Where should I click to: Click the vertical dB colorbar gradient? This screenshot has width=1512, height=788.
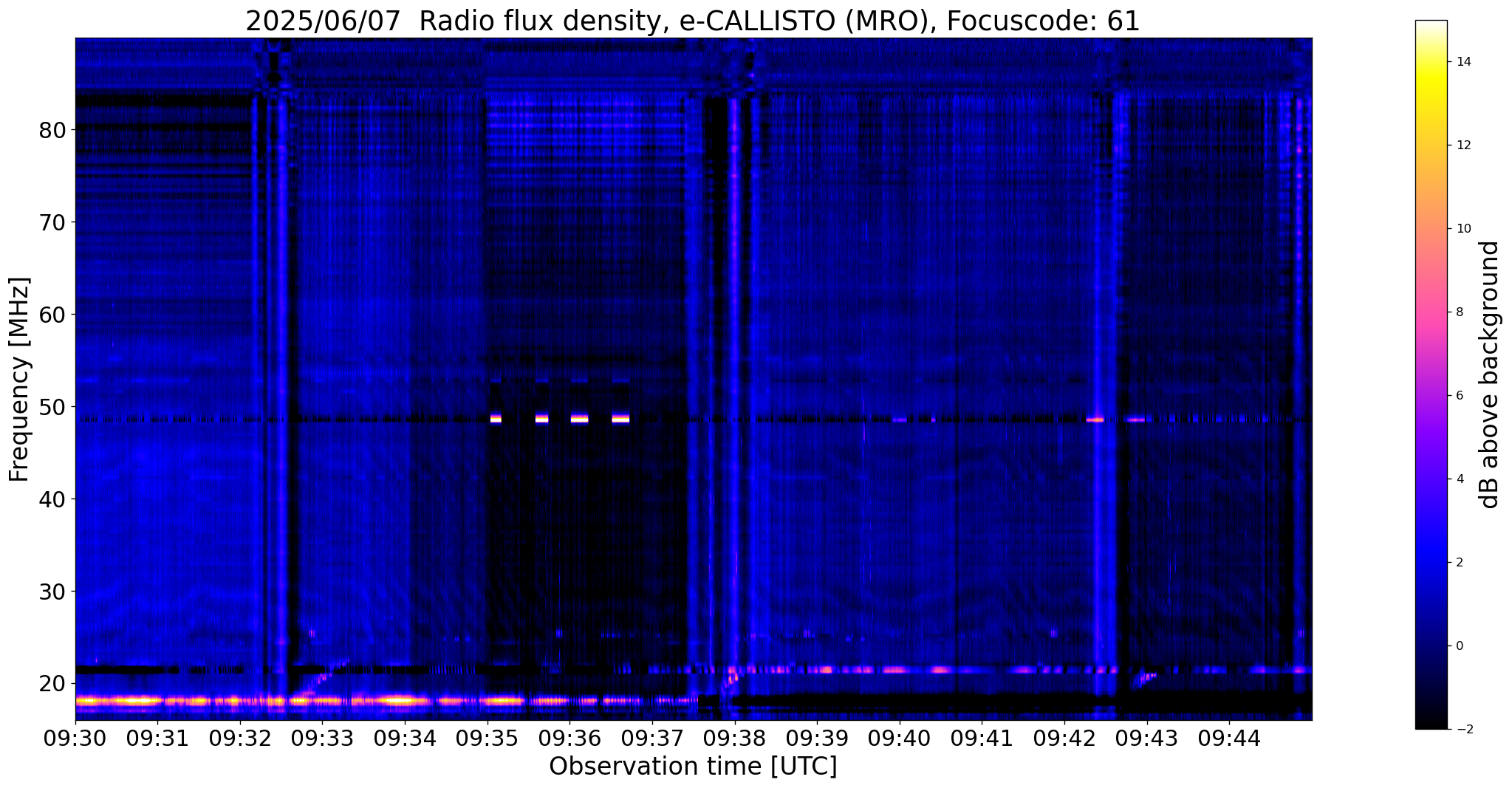click(1431, 374)
